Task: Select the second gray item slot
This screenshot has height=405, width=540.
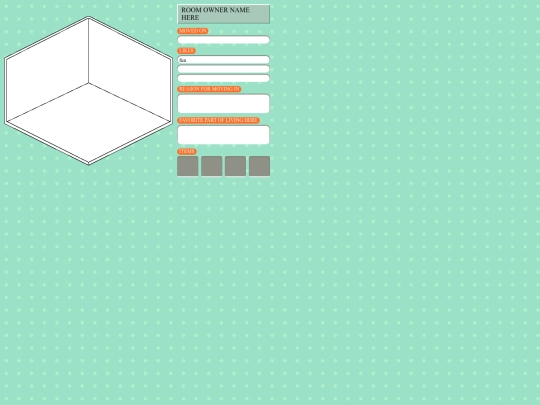Action: point(211,166)
